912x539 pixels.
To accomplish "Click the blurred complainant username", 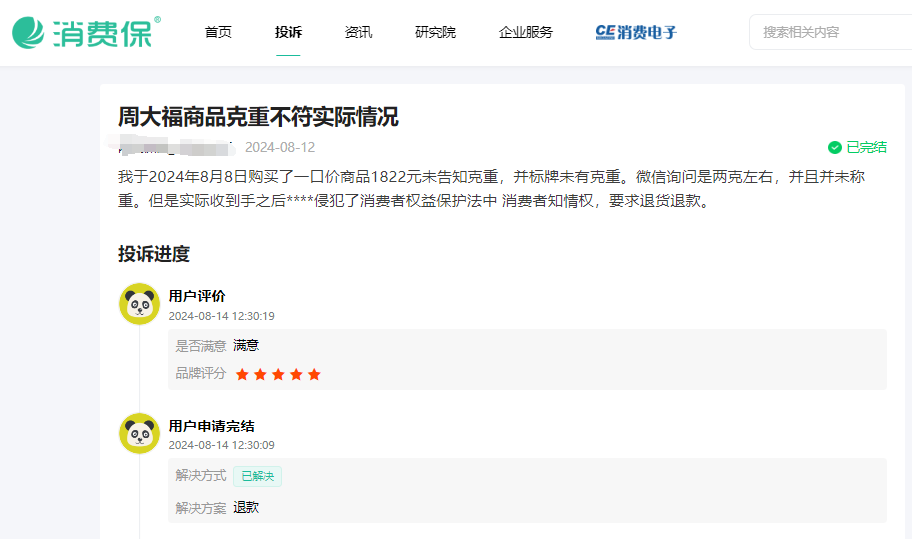I will pos(173,147).
